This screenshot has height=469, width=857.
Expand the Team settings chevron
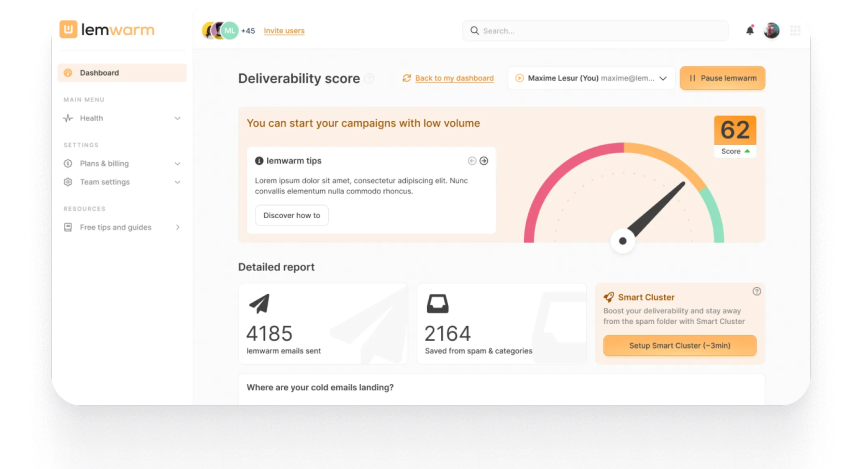178,182
